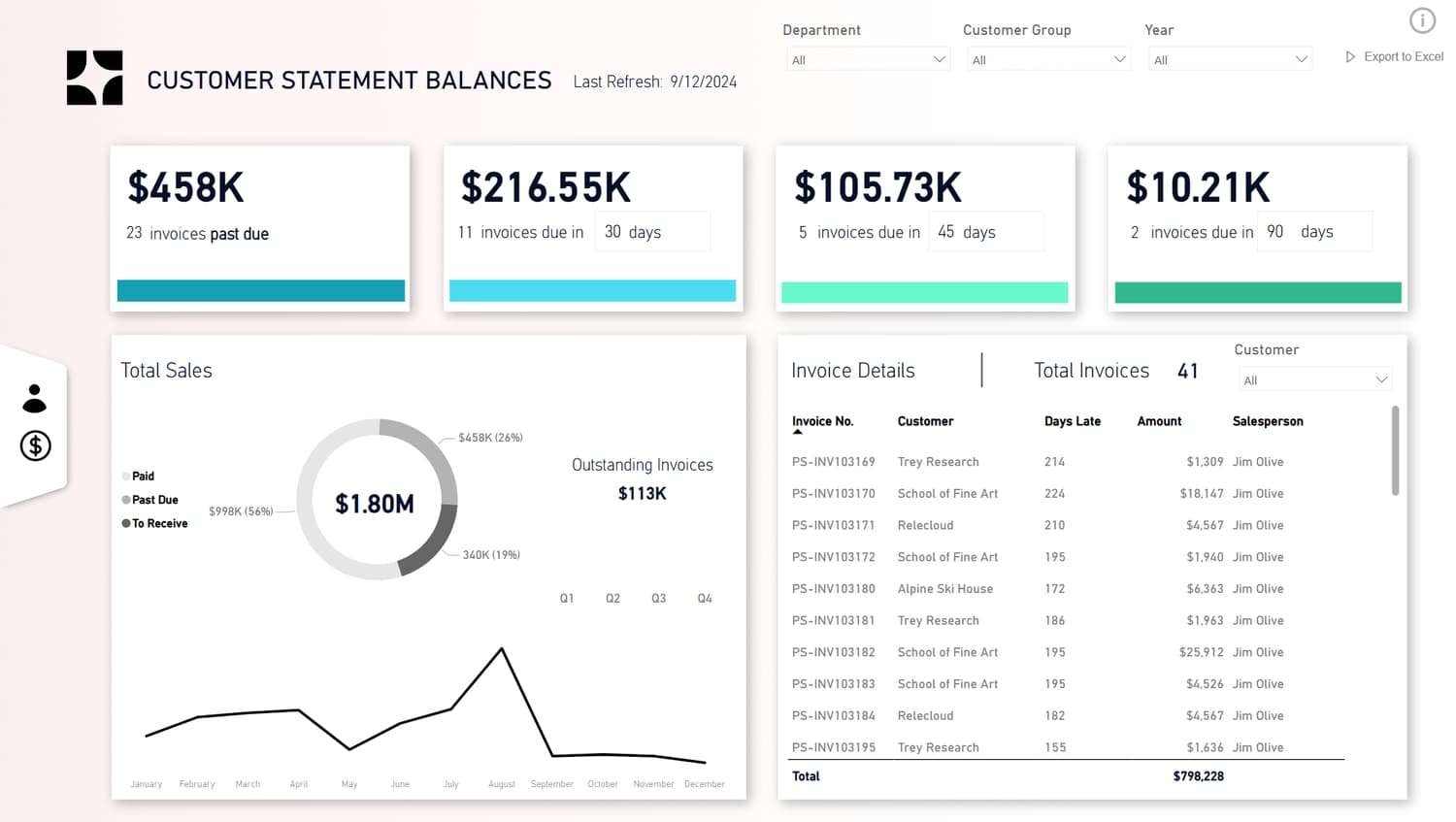This screenshot has width=1456, height=822.
Task: Click the Total Invoices count 41
Action: tap(1188, 371)
